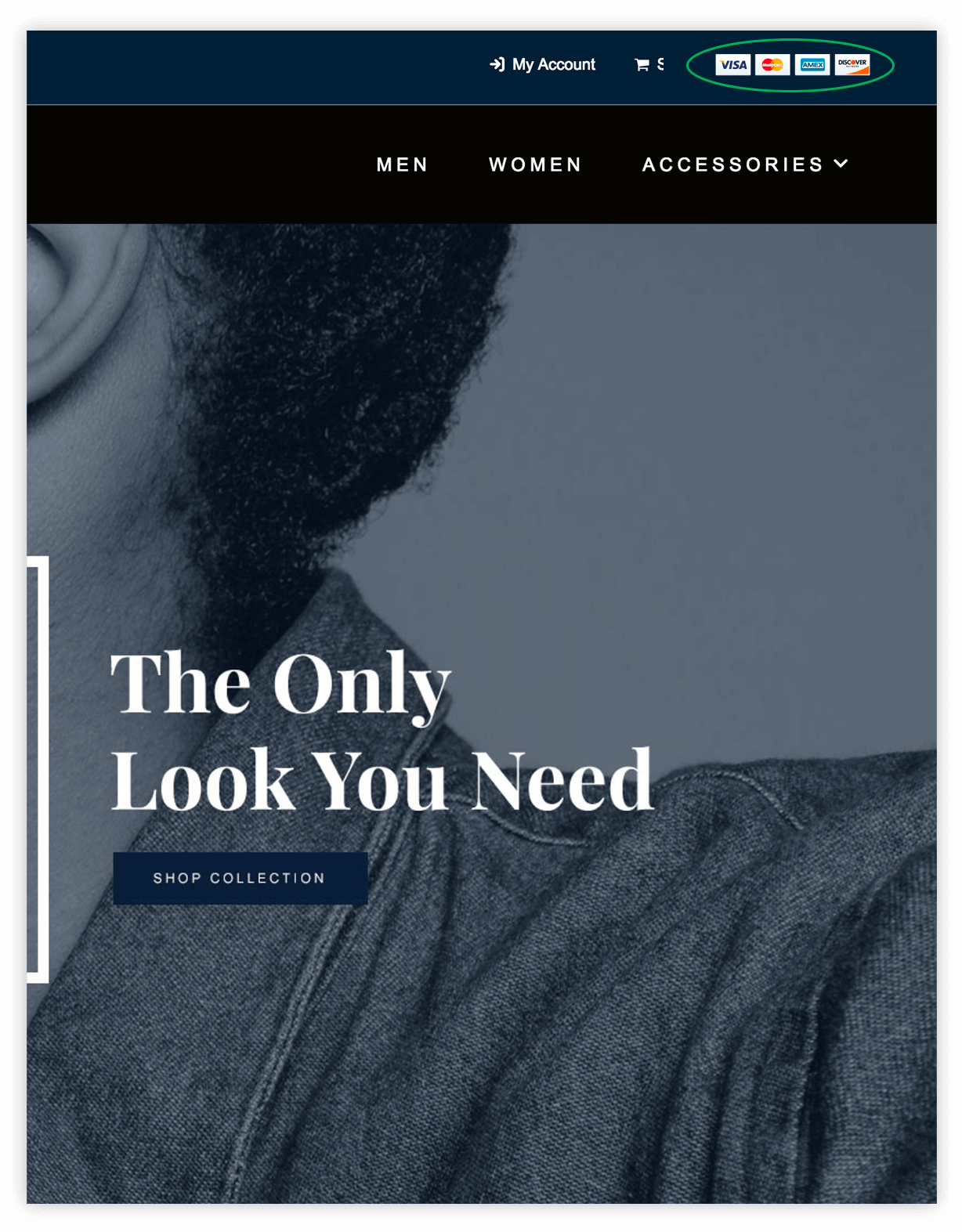
Task: Open the WOMEN menu item
Action: (x=536, y=164)
